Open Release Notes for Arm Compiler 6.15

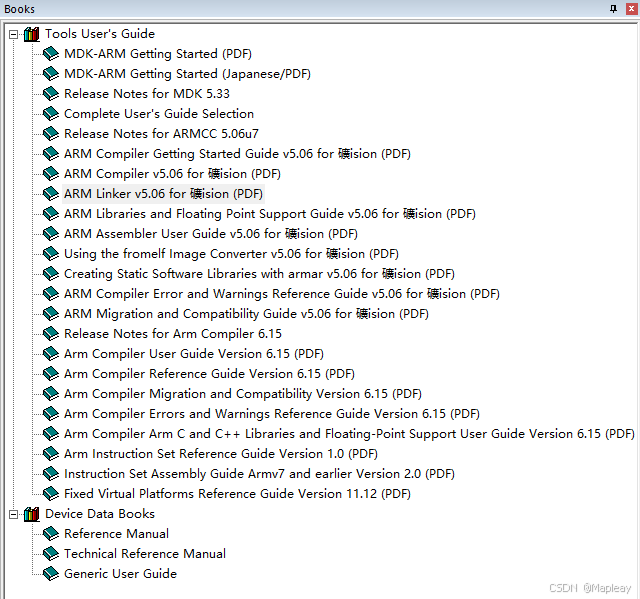[173, 334]
